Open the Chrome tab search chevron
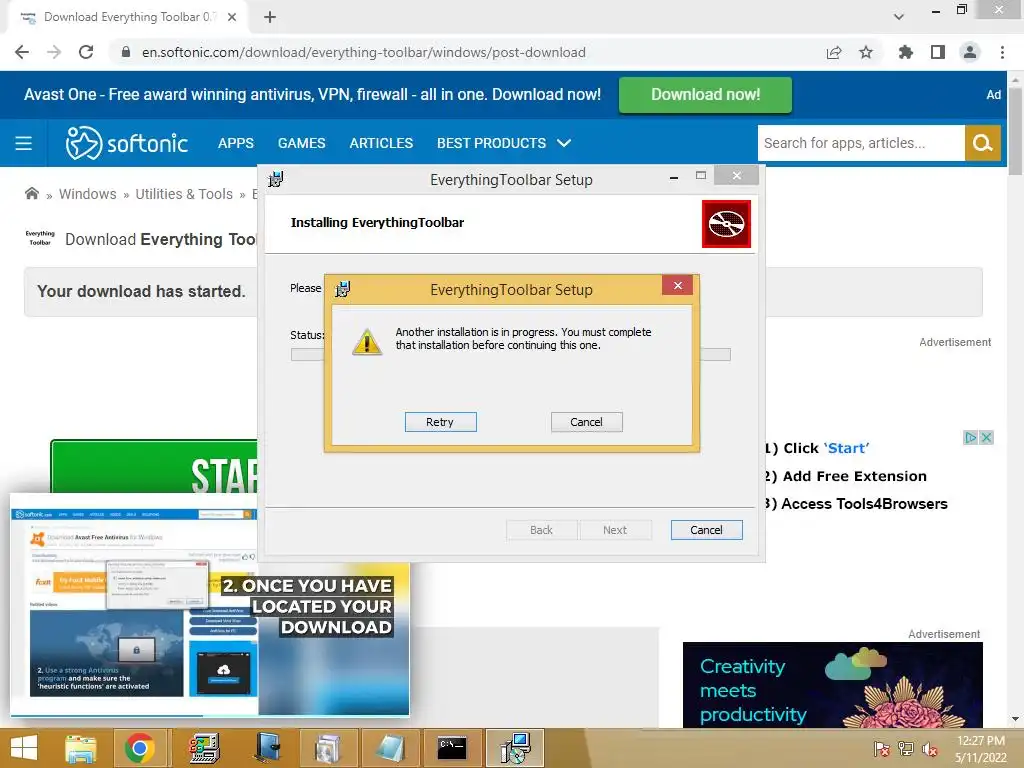This screenshot has height=768, width=1024. [899, 17]
